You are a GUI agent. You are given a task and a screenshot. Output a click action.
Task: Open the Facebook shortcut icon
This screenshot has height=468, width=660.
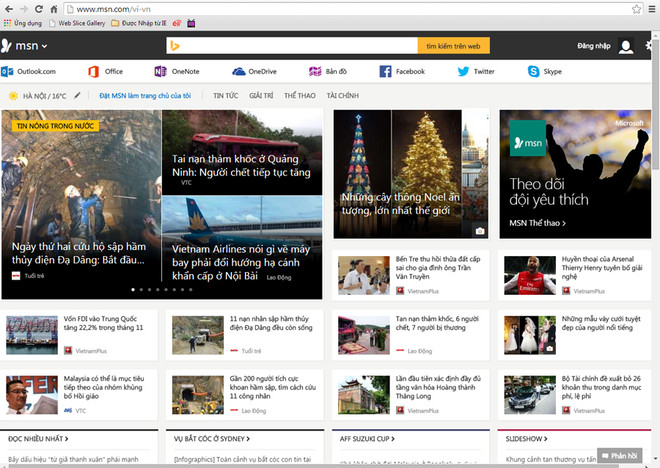pyautogui.click(x=385, y=71)
